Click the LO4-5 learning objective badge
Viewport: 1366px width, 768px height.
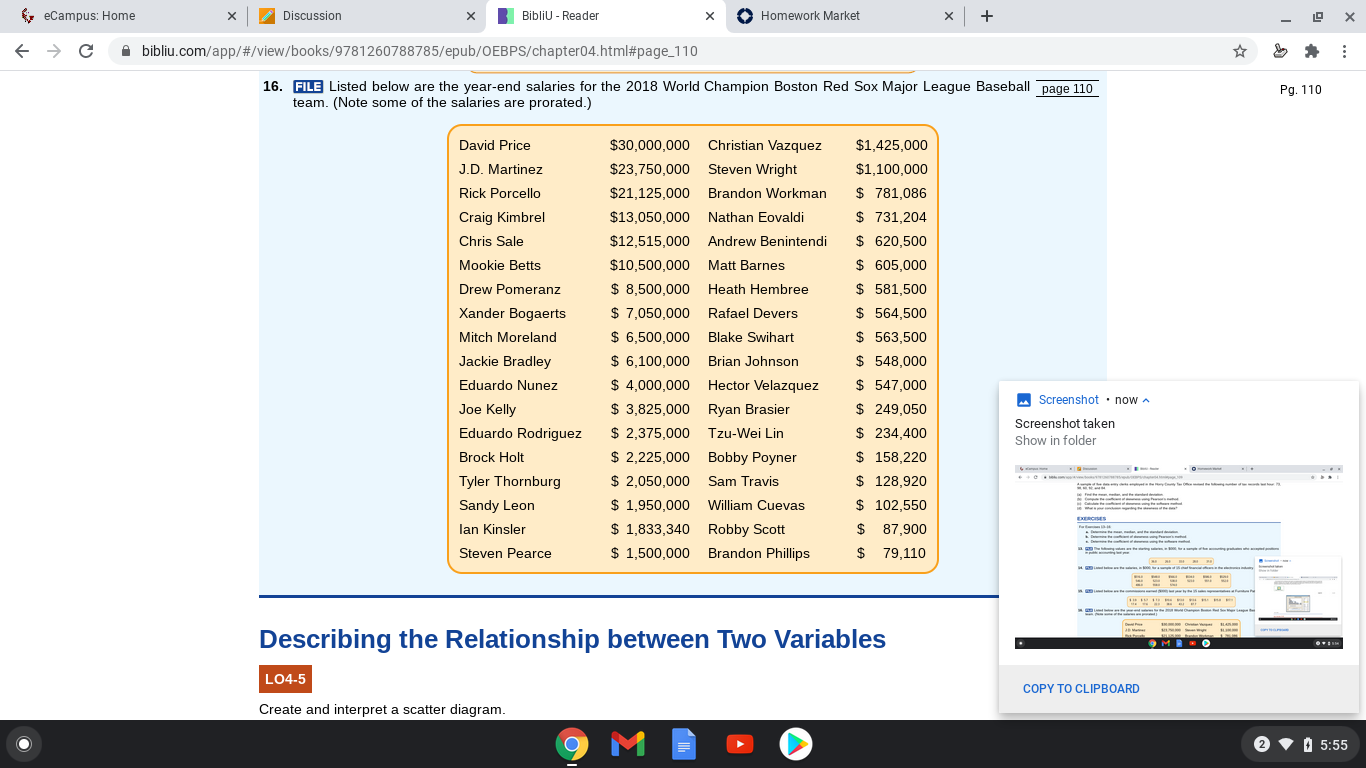(285, 679)
